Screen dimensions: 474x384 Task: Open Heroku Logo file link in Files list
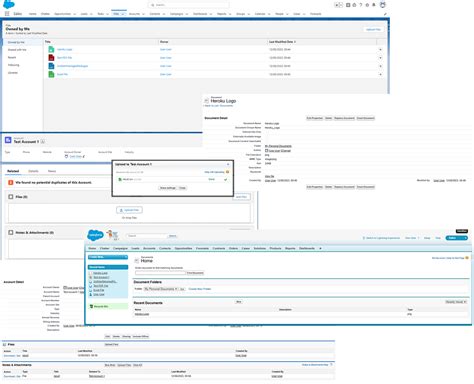(64, 49)
